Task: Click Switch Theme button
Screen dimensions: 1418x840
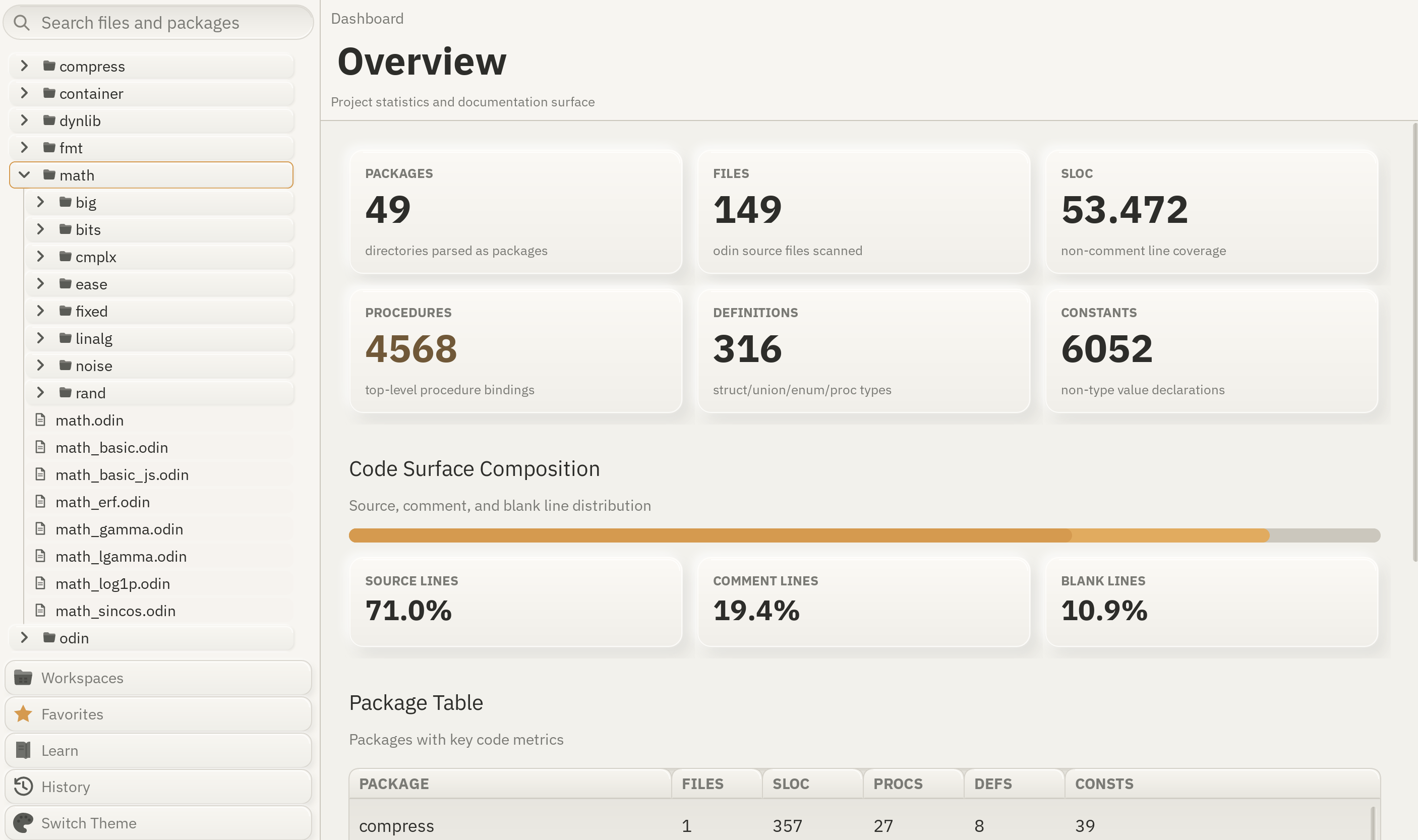Action: pos(158,822)
